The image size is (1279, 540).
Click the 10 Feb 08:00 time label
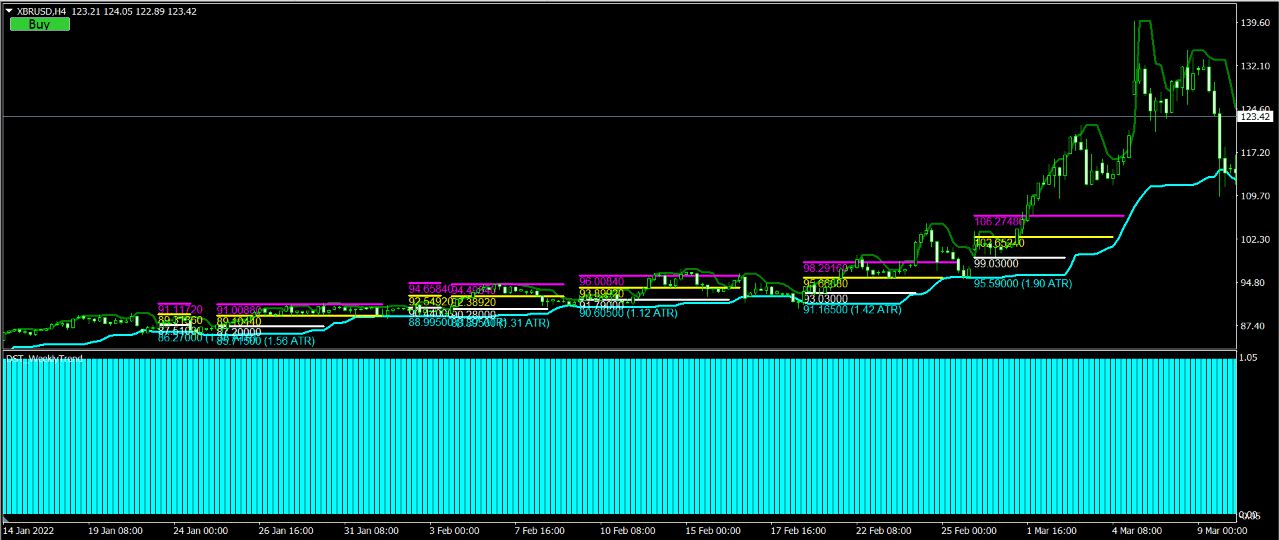tap(628, 531)
